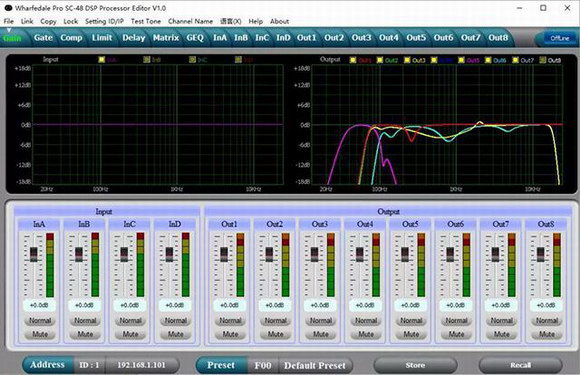Image resolution: width=580 pixels, height=375 pixels.
Task: Open the Gate processing tab
Action: pyautogui.click(x=43, y=38)
